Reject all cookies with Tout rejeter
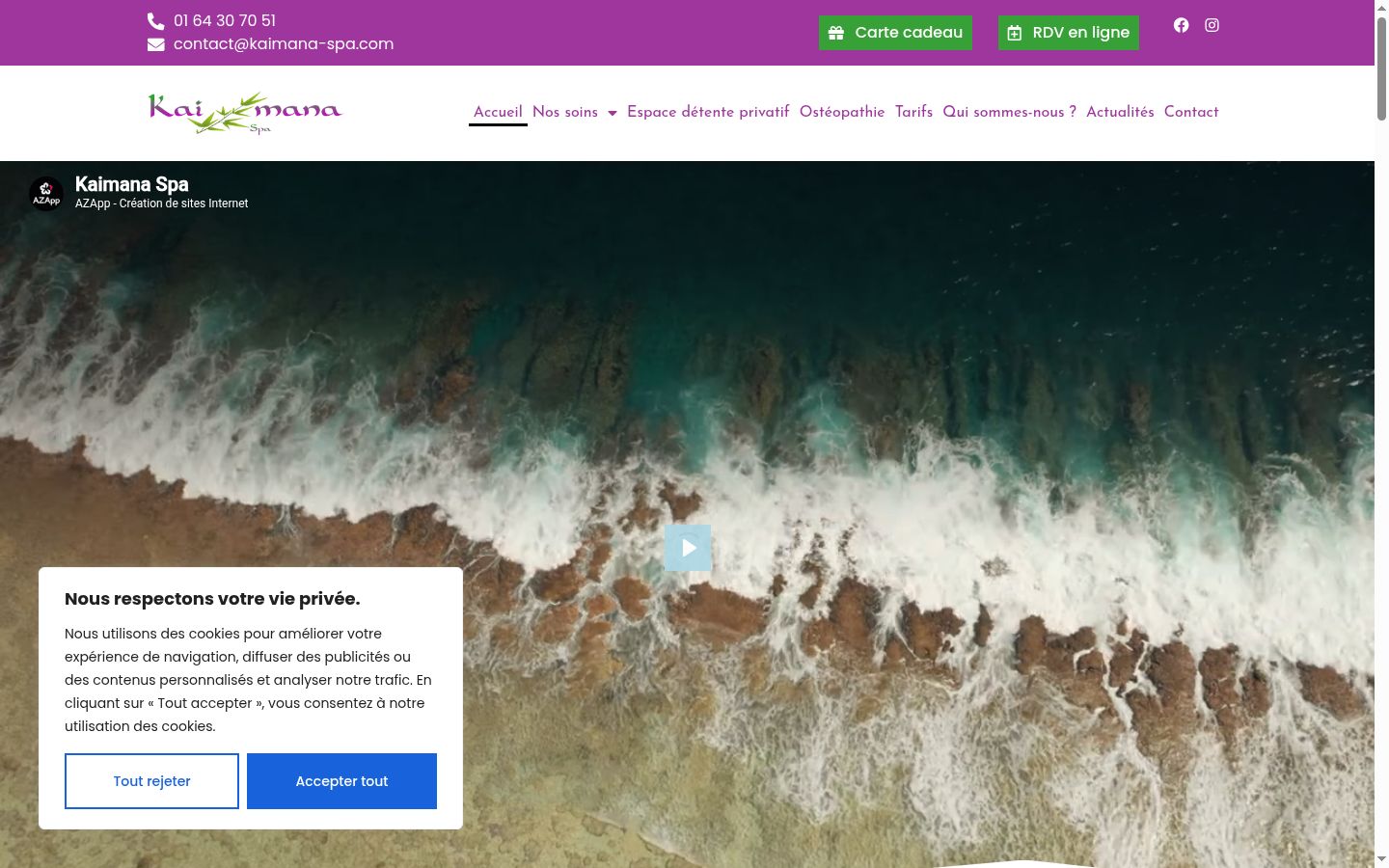 pyautogui.click(x=151, y=781)
